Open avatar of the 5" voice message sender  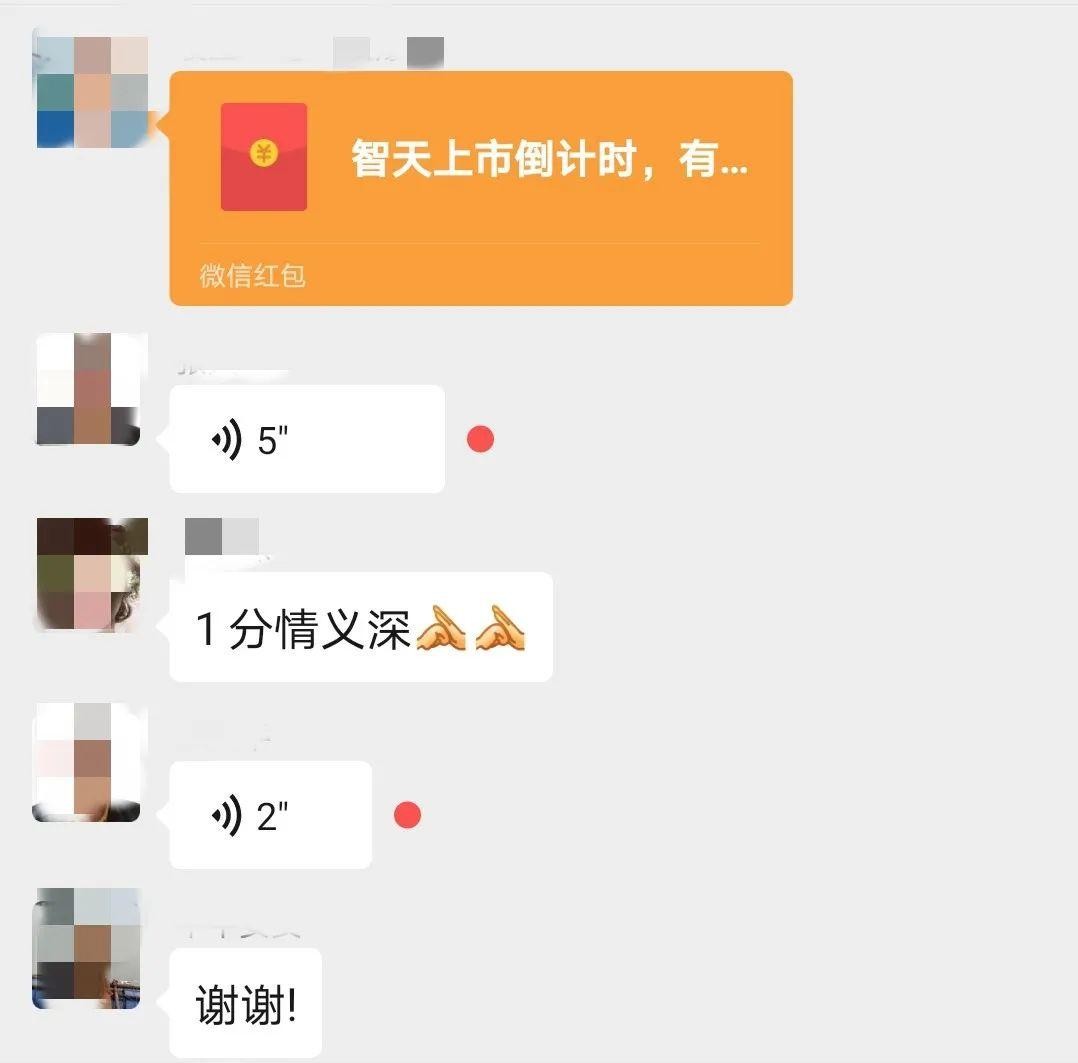point(88,389)
